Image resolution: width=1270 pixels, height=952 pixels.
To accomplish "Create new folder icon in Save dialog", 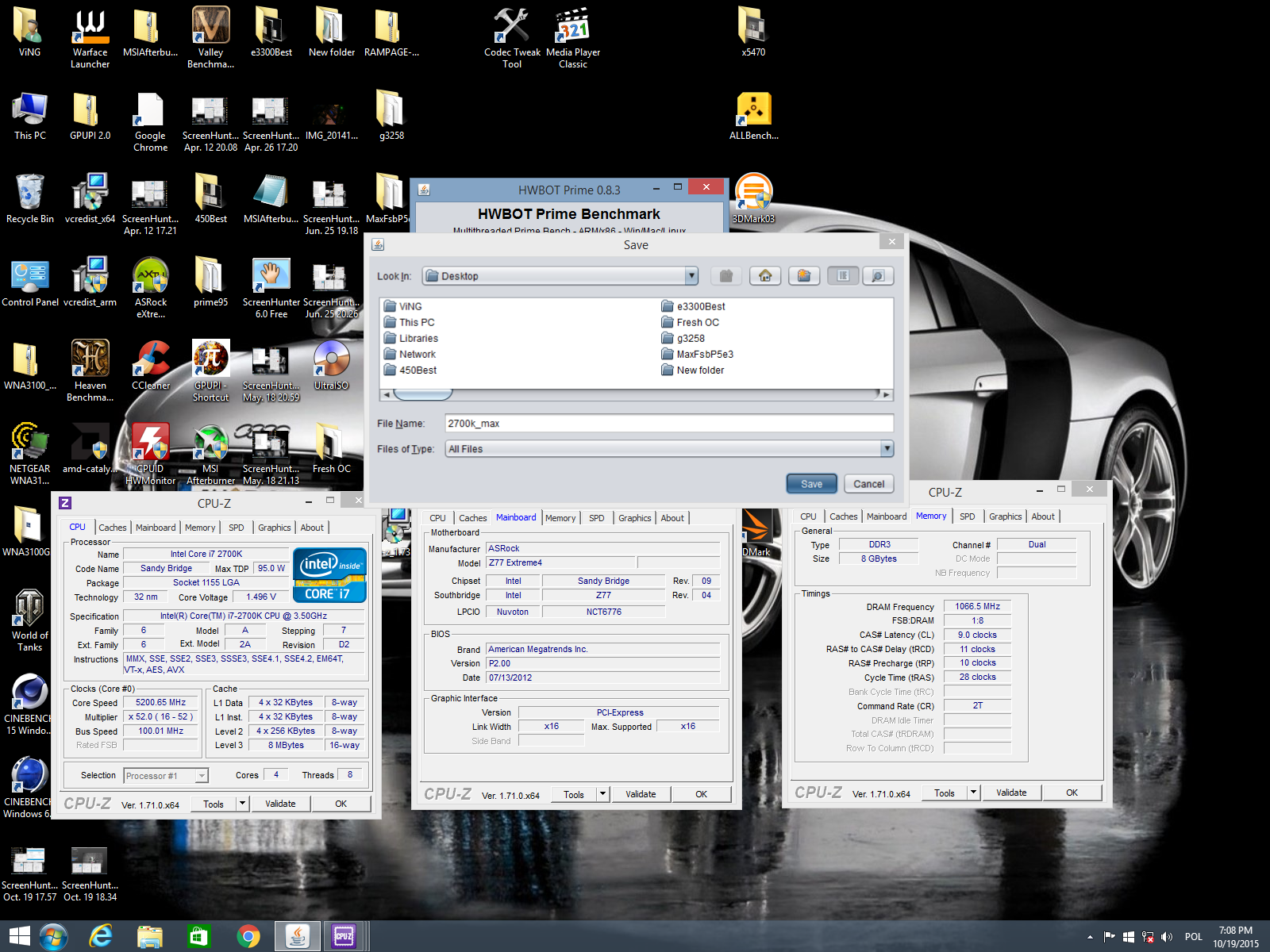I will pyautogui.click(x=804, y=275).
